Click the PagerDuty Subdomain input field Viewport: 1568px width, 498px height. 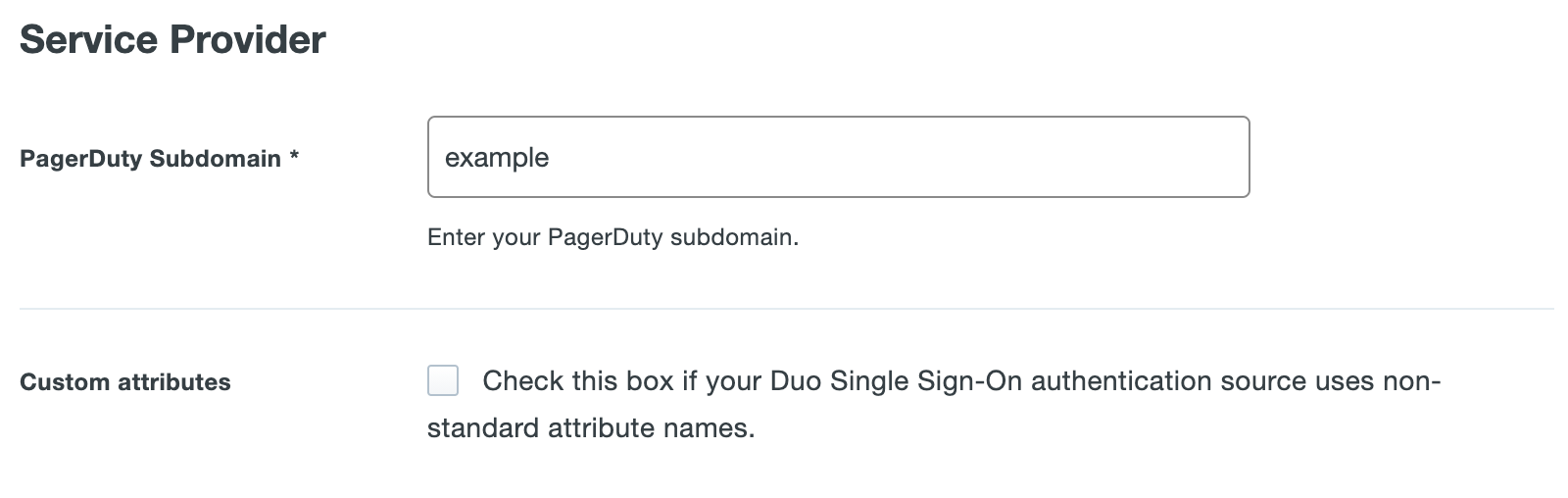[838, 157]
